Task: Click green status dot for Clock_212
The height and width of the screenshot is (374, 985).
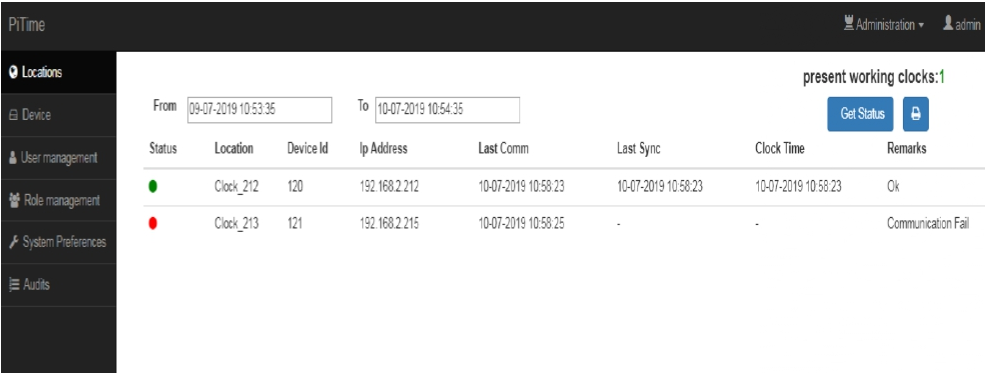Action: [153, 186]
